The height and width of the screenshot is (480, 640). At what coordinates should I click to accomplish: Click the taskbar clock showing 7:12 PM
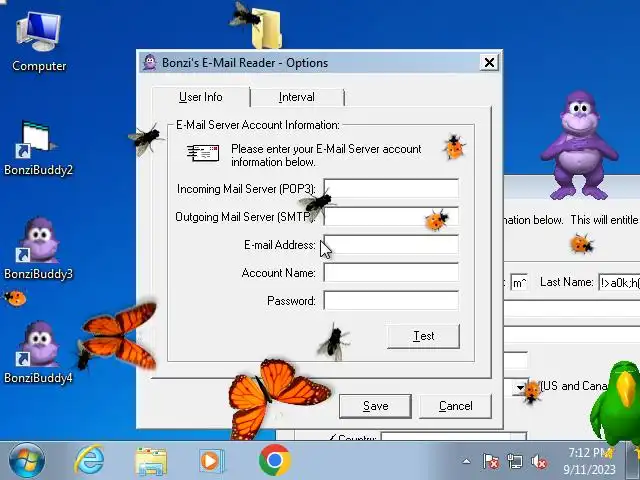click(589, 461)
